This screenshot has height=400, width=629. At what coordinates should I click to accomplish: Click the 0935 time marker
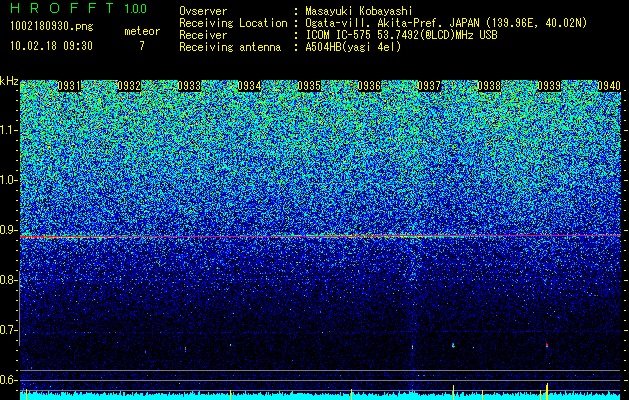[309, 86]
